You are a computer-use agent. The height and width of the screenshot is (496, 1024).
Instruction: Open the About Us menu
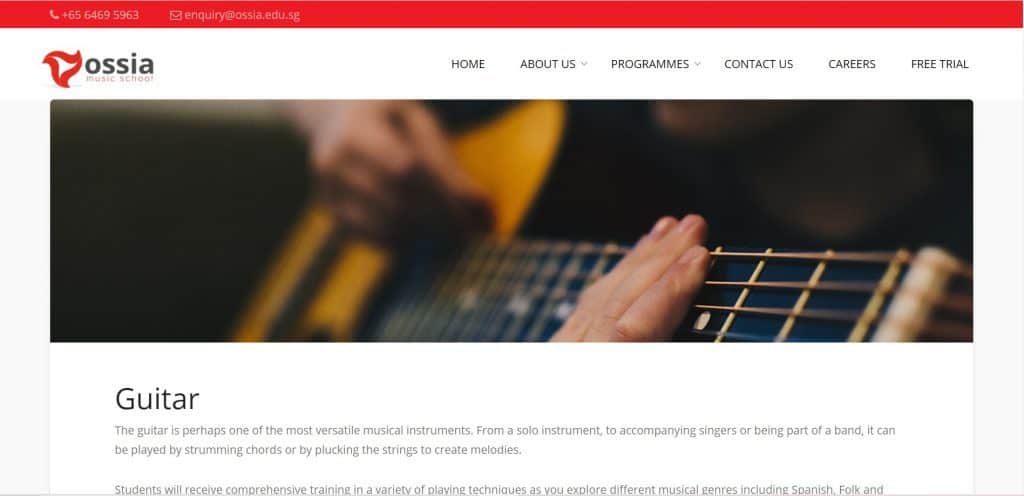[548, 64]
